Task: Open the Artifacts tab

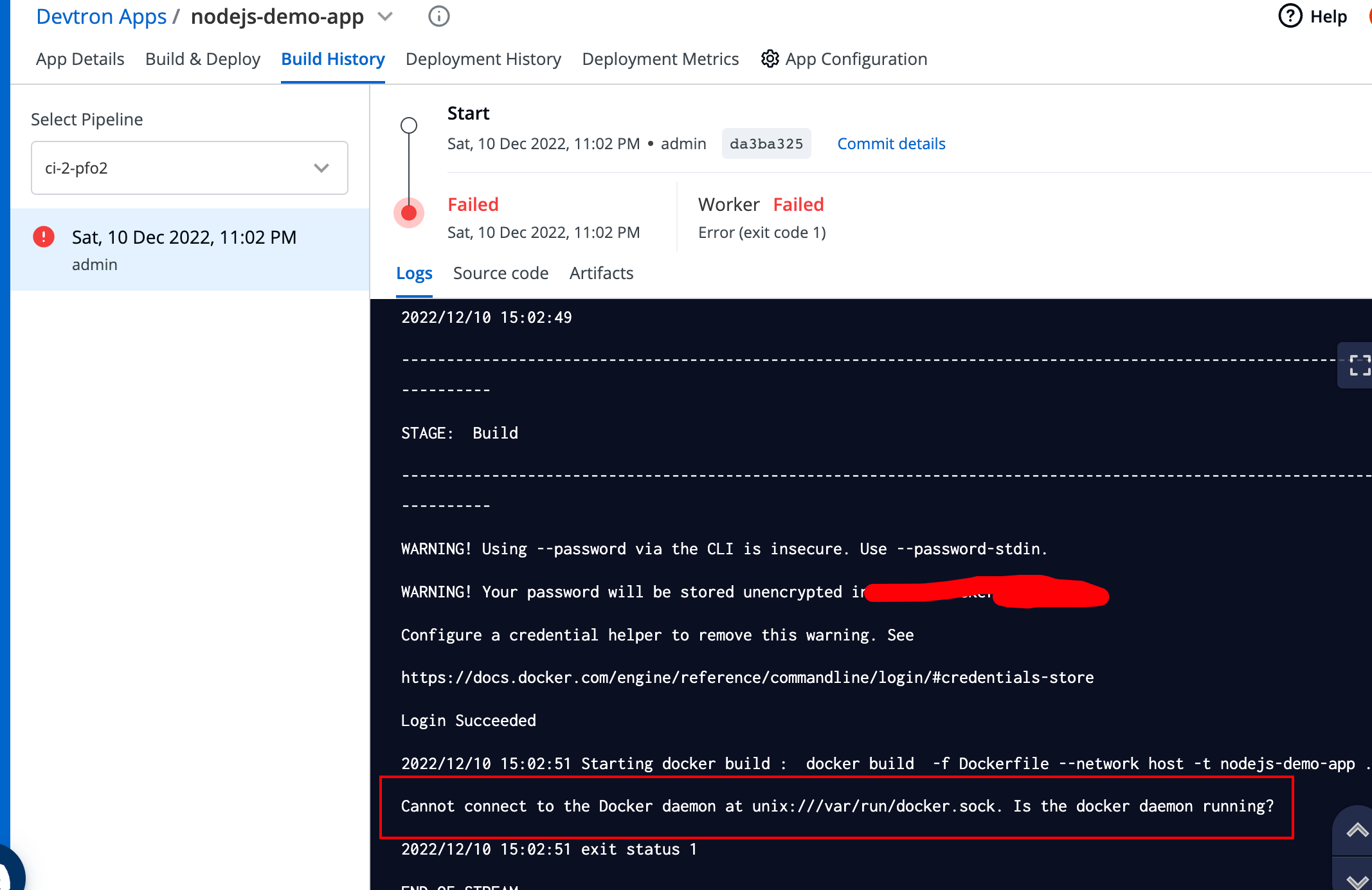Action: [601, 273]
